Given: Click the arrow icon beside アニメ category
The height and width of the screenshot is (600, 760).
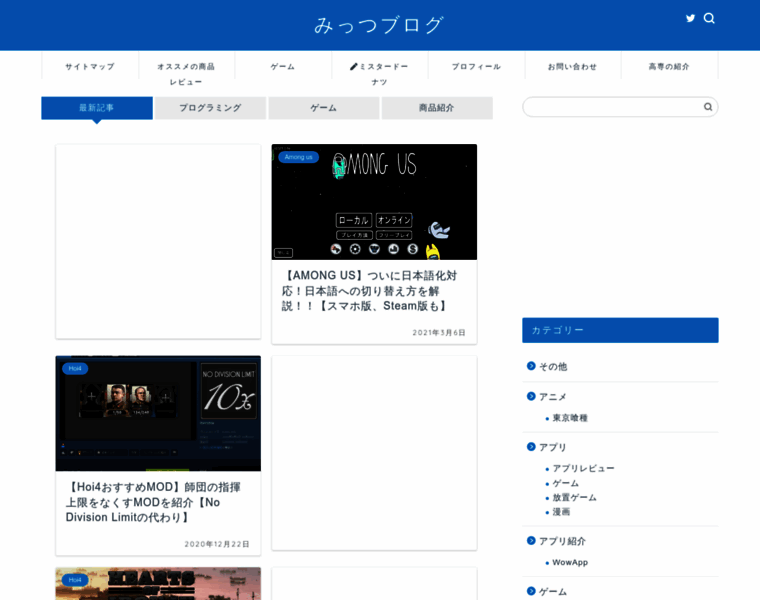Looking at the screenshot, I should click(531, 396).
